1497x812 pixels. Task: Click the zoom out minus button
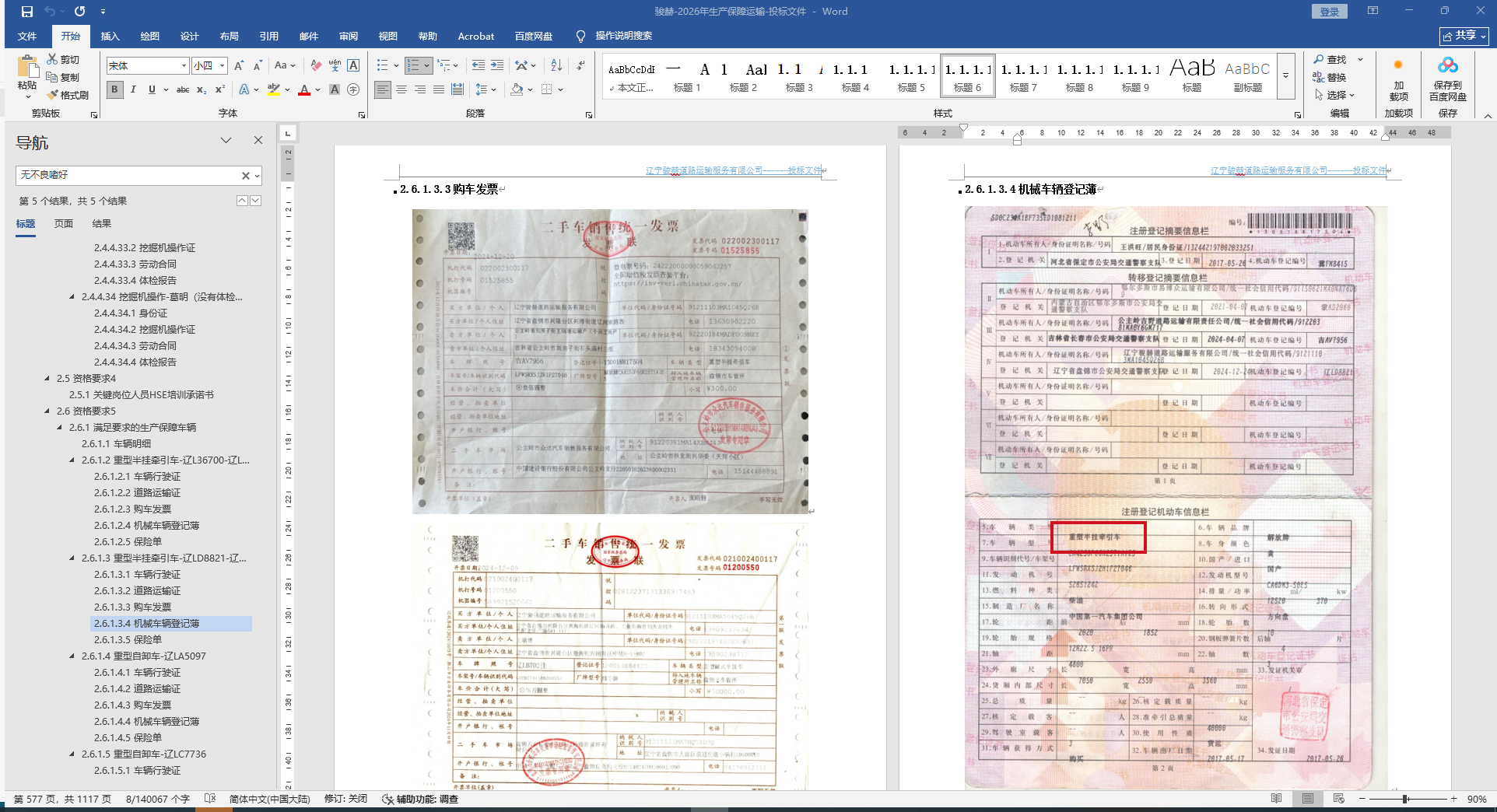coord(1362,799)
